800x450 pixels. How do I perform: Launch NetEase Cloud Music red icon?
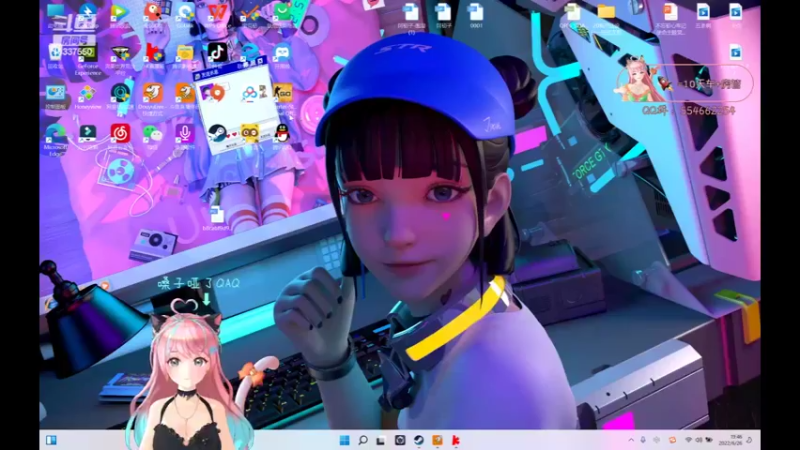click(x=120, y=134)
